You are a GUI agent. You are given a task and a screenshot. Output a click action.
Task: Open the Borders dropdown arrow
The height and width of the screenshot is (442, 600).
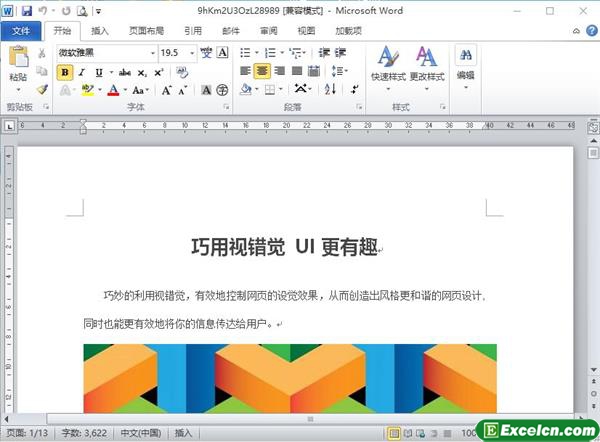pyautogui.click(x=281, y=90)
